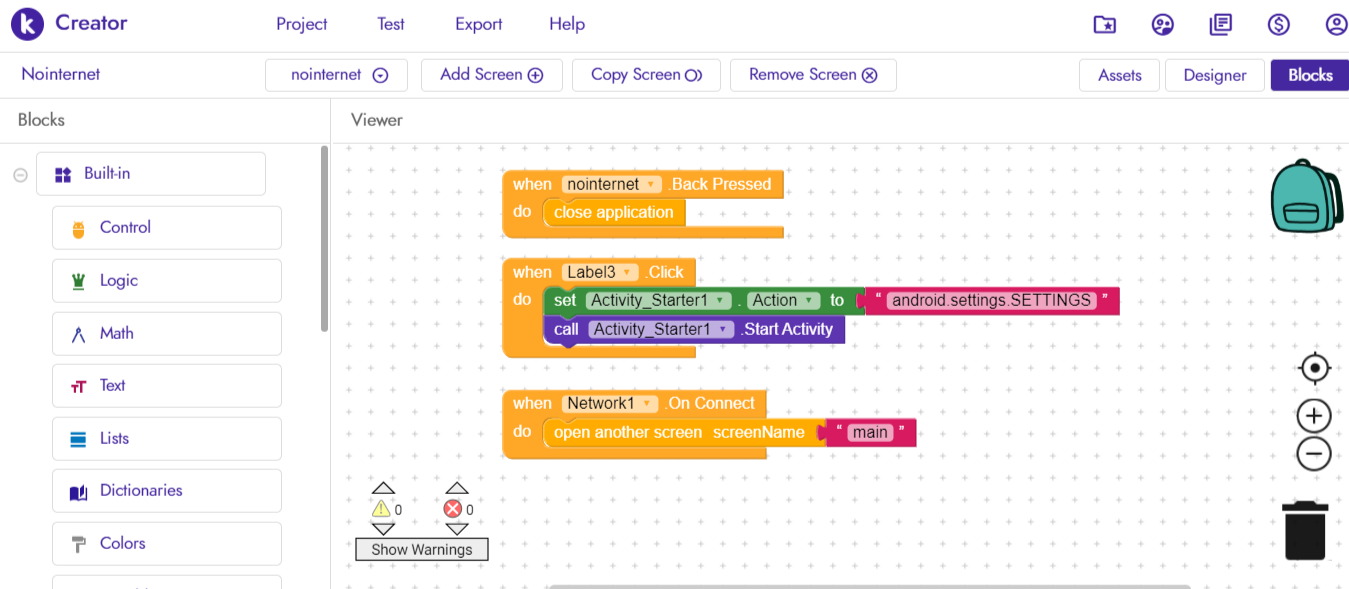Center the workspace with the crosshair icon
Screen dimensions: 1349x589
click(x=1314, y=368)
